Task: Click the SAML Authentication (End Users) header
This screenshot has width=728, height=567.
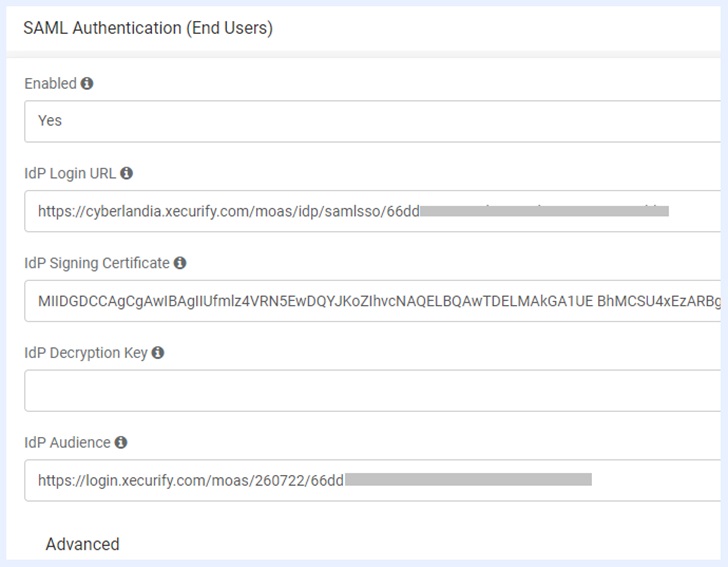Action: tap(148, 28)
